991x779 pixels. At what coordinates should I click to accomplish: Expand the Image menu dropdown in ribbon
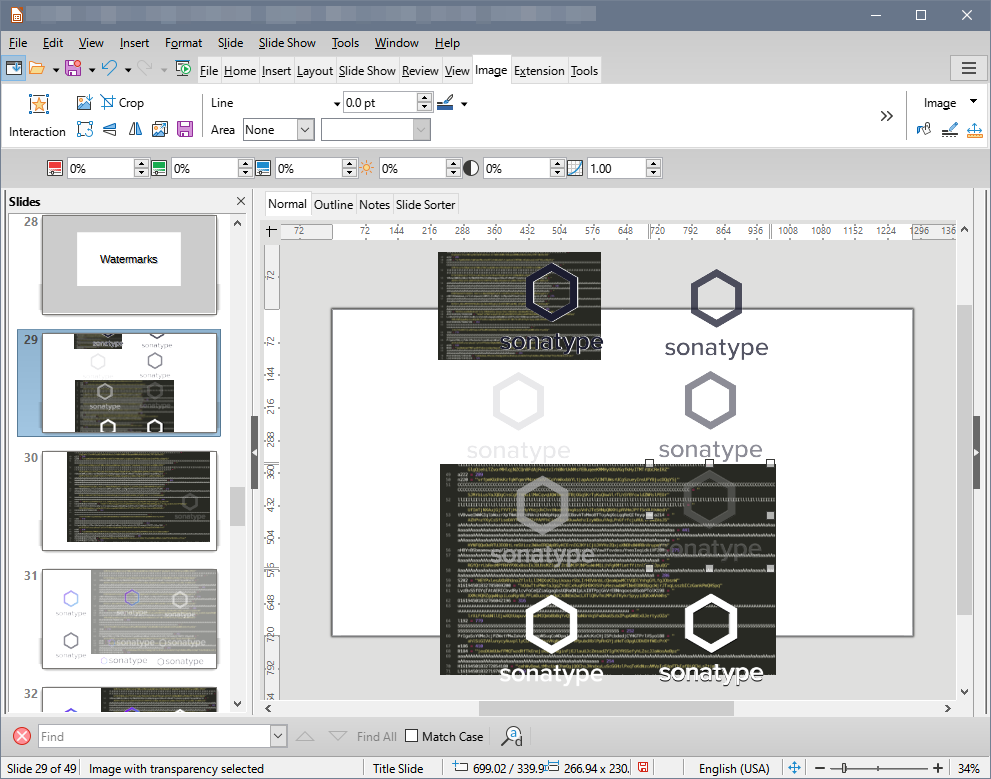[973, 102]
